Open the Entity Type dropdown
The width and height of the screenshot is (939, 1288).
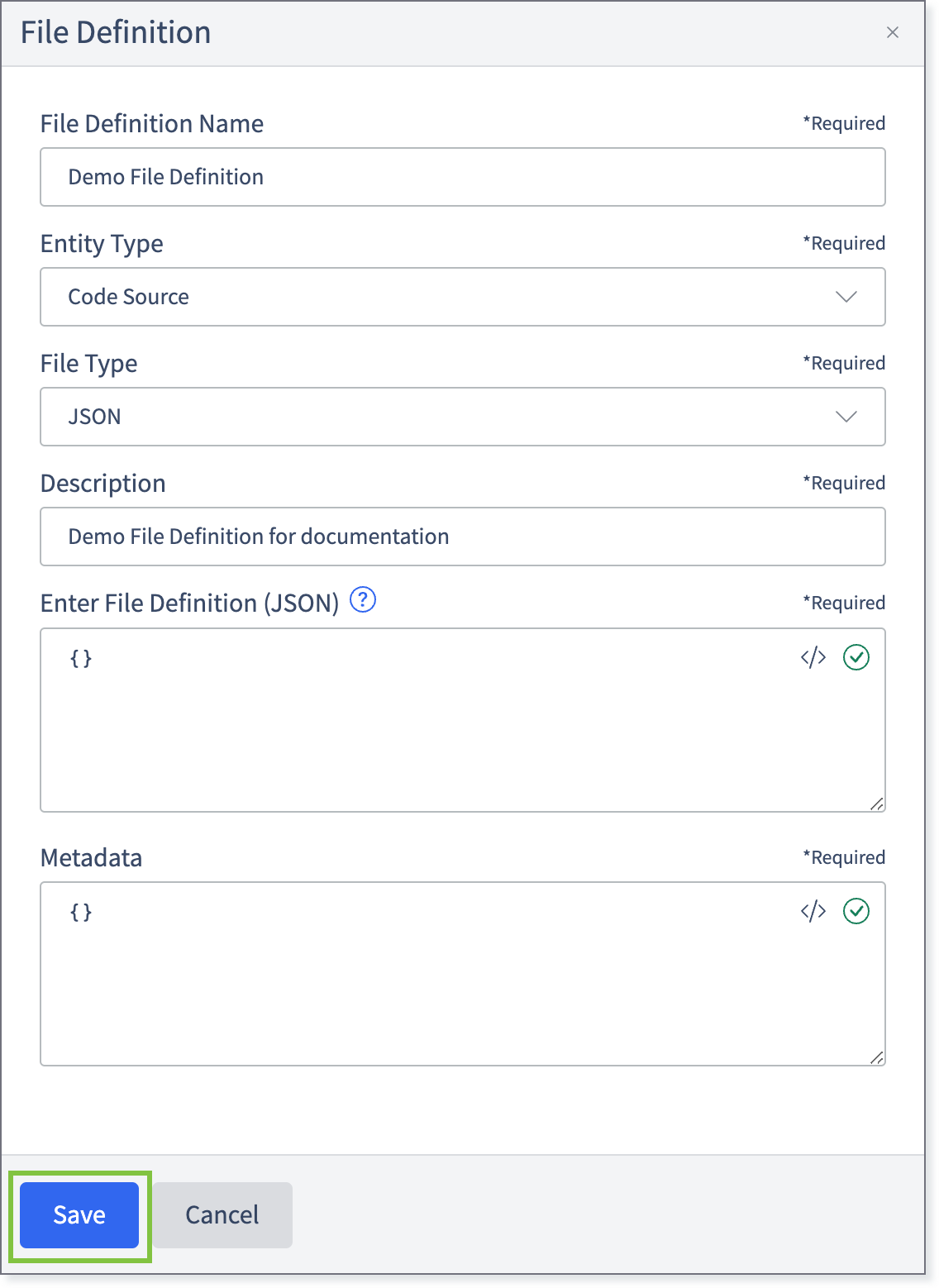(x=463, y=297)
